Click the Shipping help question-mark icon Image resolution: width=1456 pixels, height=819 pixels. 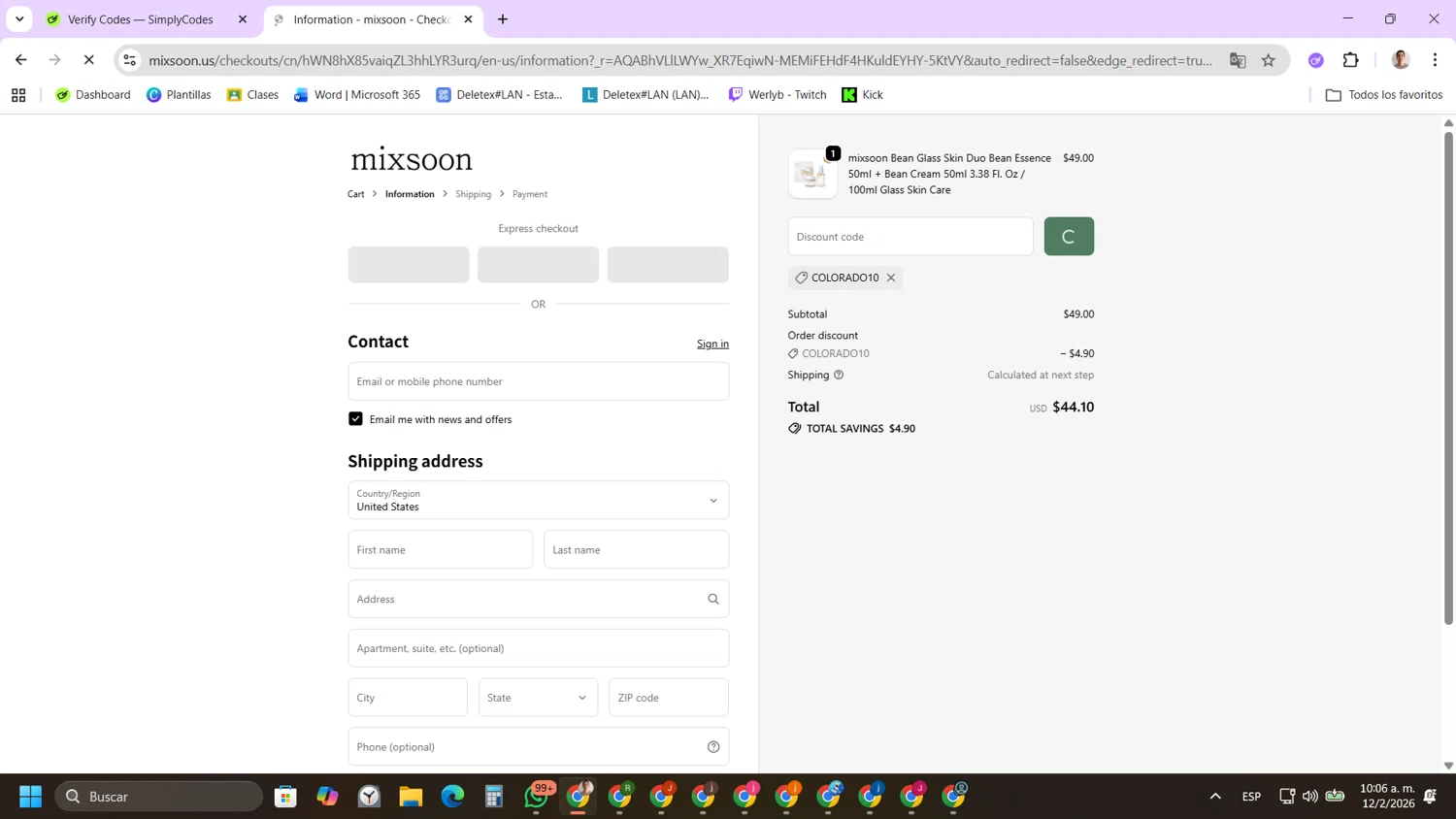pos(839,375)
